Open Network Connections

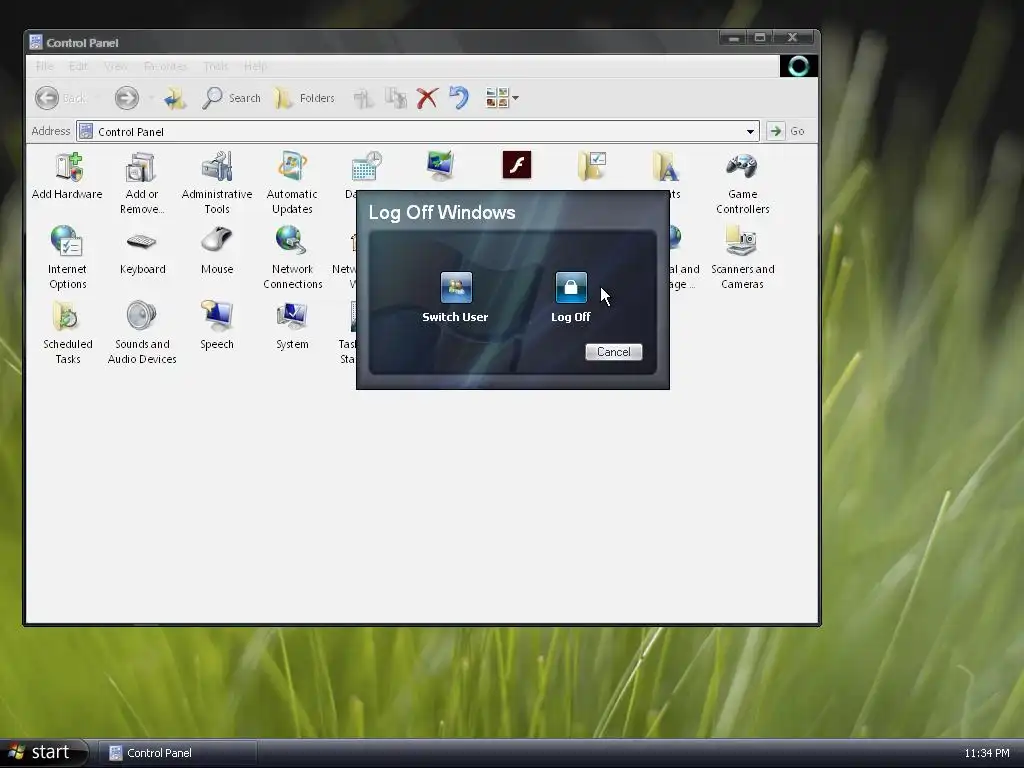pyautogui.click(x=293, y=259)
